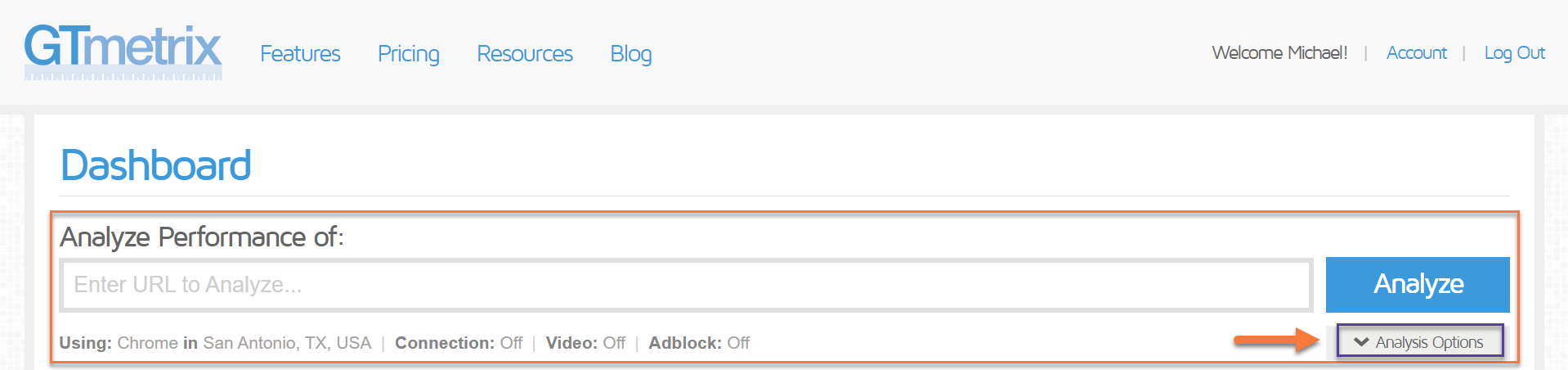Open the Resources menu
Screen dimensions: 1568x370
pos(525,54)
